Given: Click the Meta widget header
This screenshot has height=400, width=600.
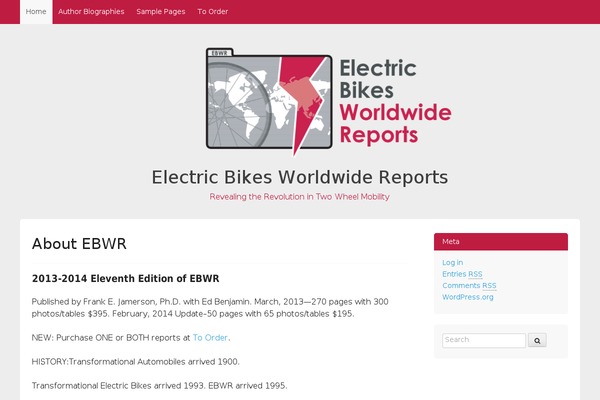Looking at the screenshot, I should 501,242.
